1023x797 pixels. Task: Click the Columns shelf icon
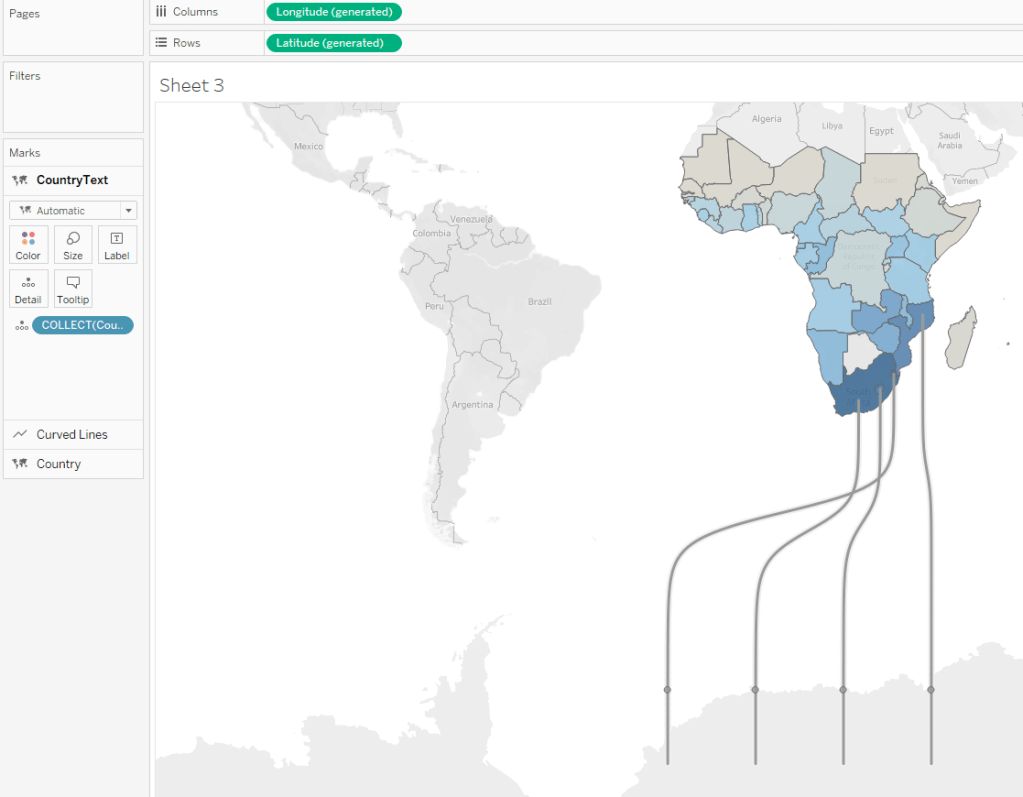pos(161,12)
